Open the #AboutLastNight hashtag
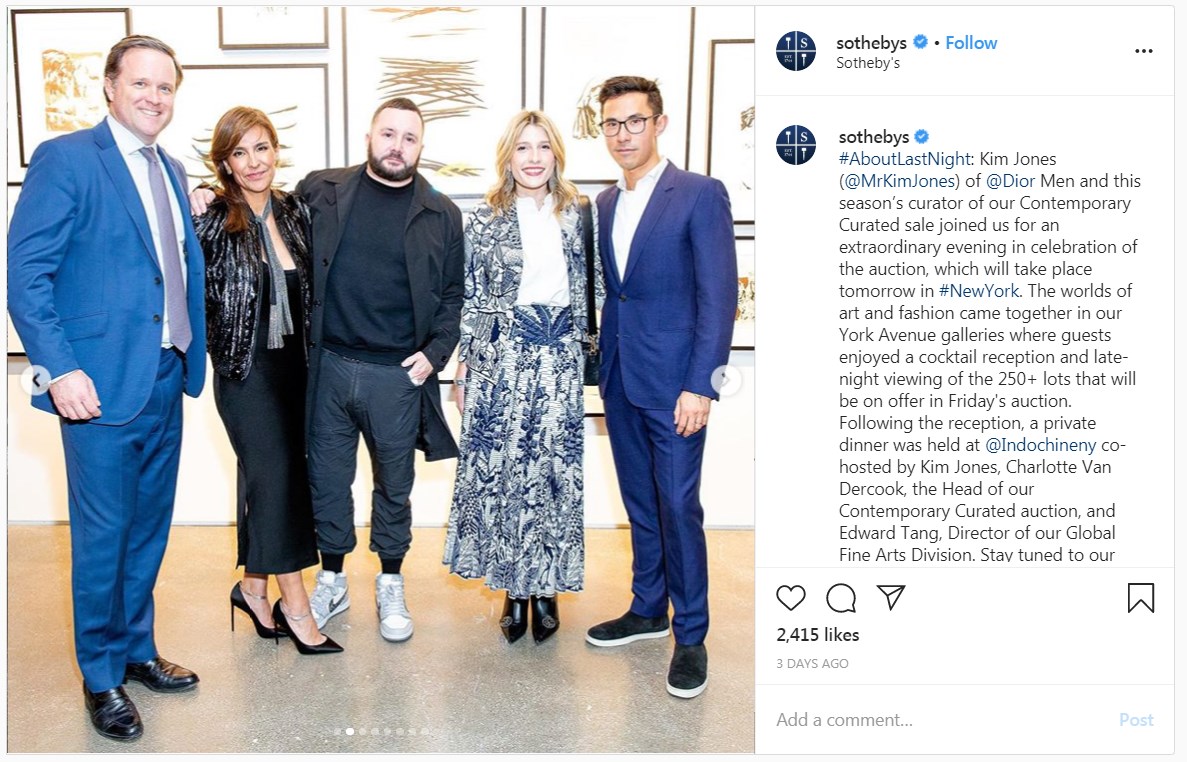This screenshot has width=1187, height=762. click(905, 159)
